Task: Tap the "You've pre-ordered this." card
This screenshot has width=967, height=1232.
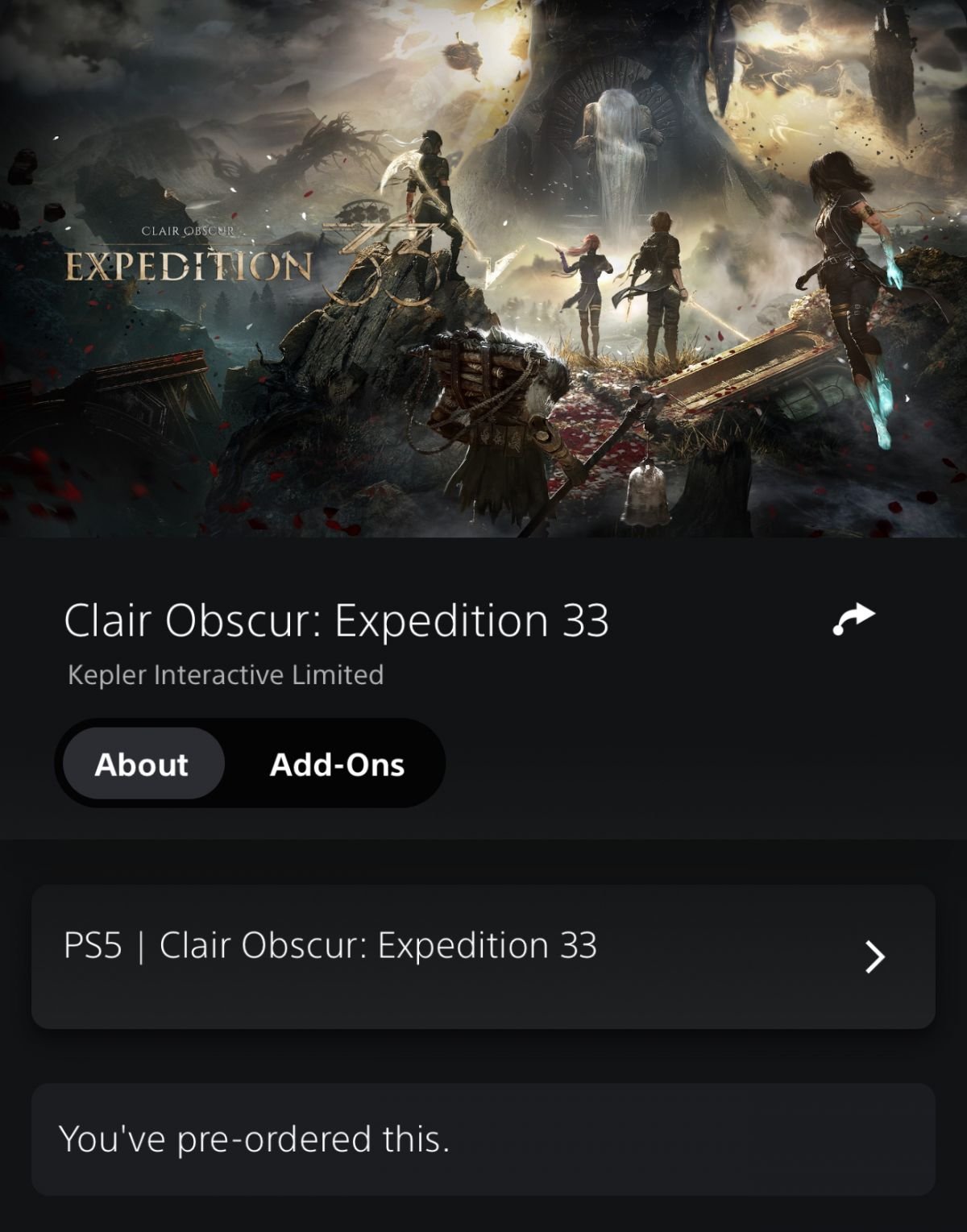Action: 483,1139
